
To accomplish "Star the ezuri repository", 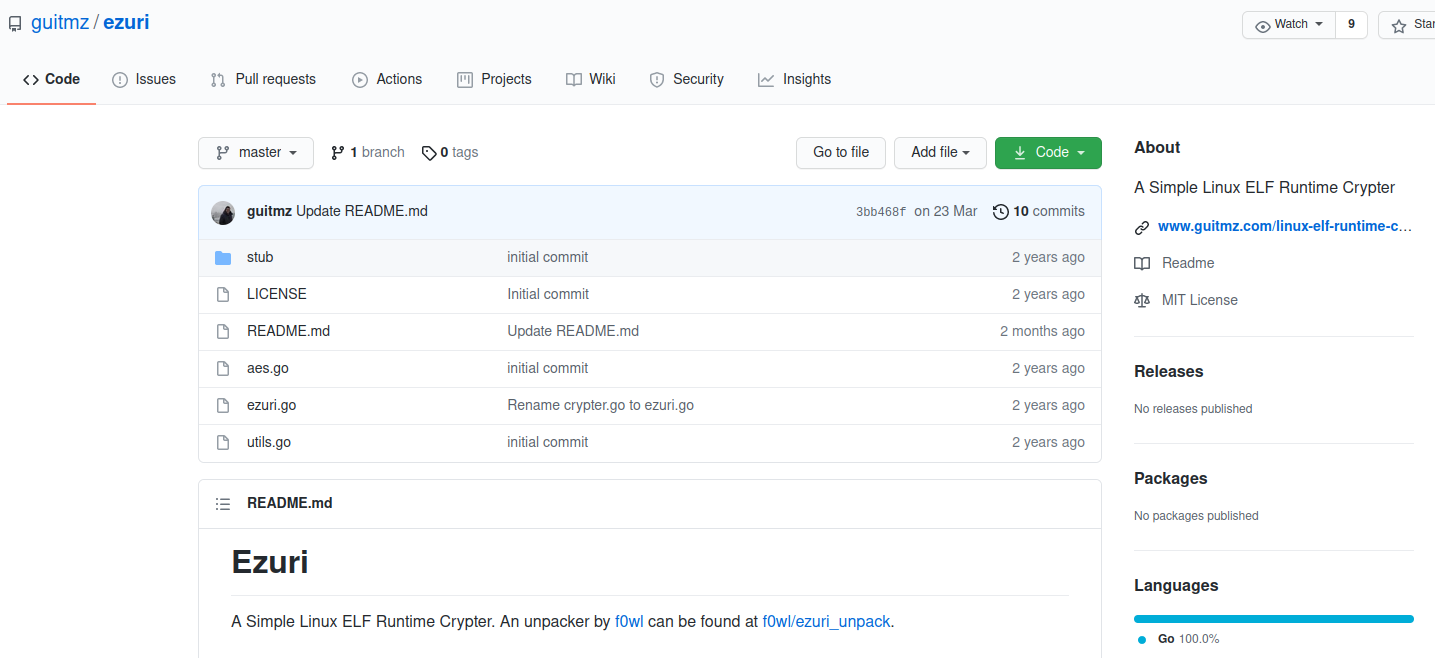I will click(x=1410, y=25).
